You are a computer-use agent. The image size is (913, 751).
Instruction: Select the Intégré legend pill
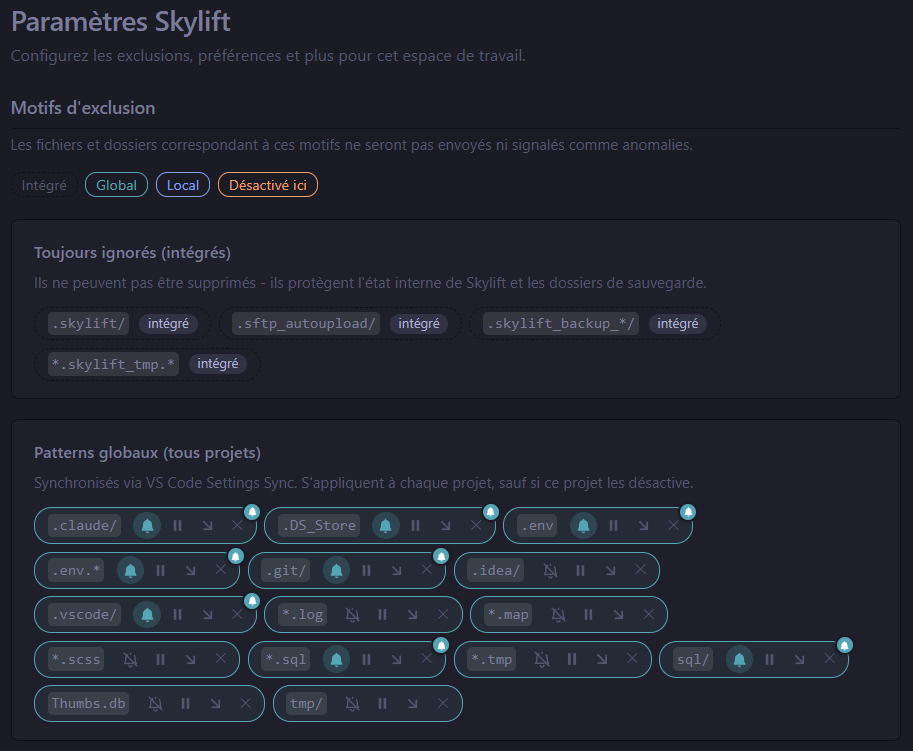point(44,185)
